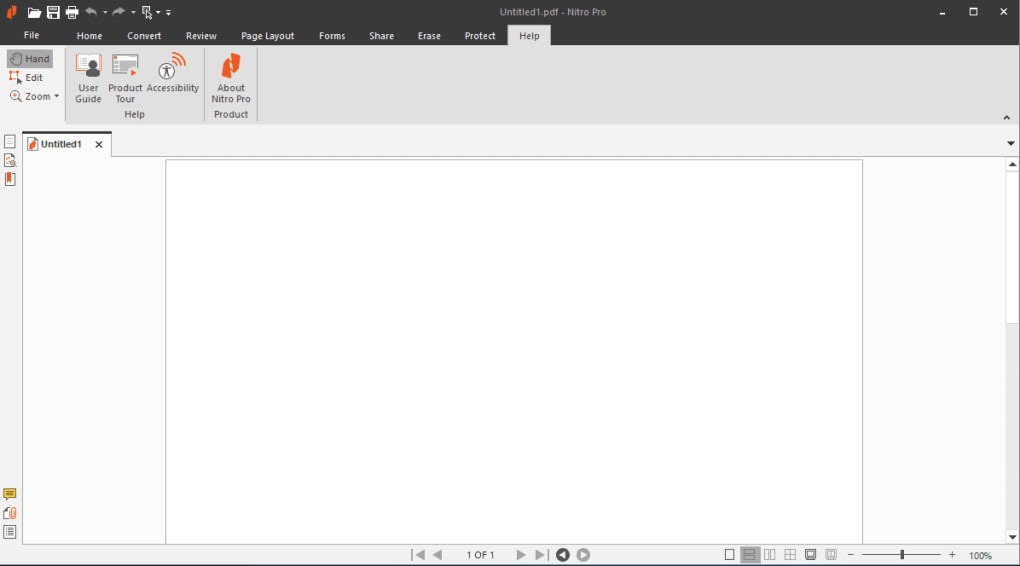This screenshot has width=1020, height=566.
Task: Launch the Product Tour
Action: [x=125, y=78]
